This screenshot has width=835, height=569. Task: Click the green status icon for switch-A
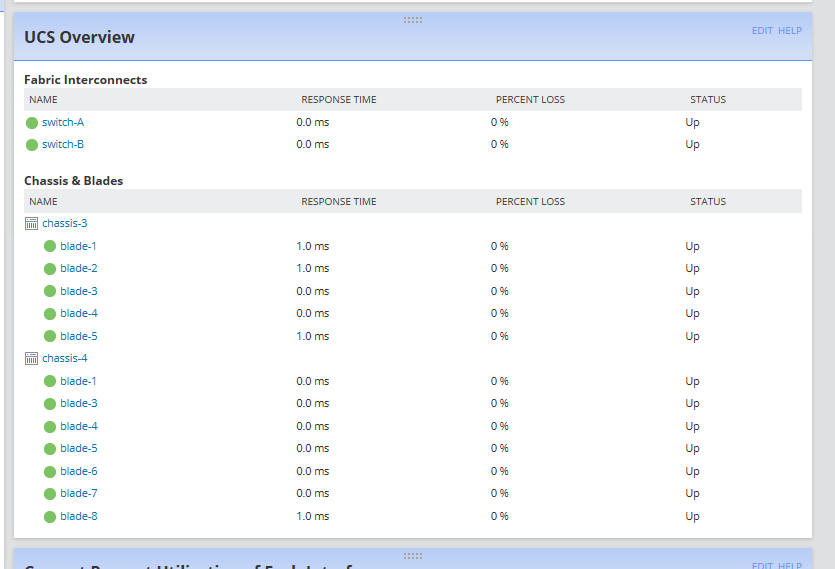[x=32, y=123]
